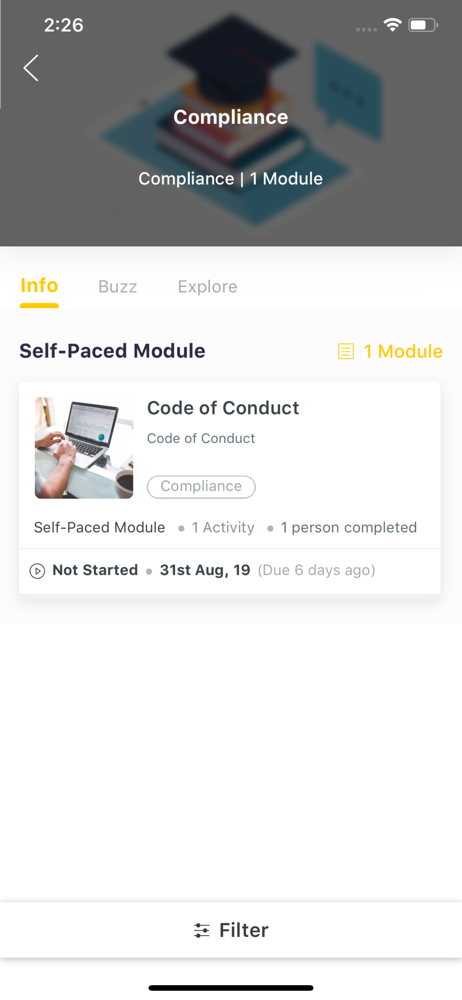The width and height of the screenshot is (462, 1000).
Task: Tap the 1 Module yellow label
Action: [x=403, y=351]
